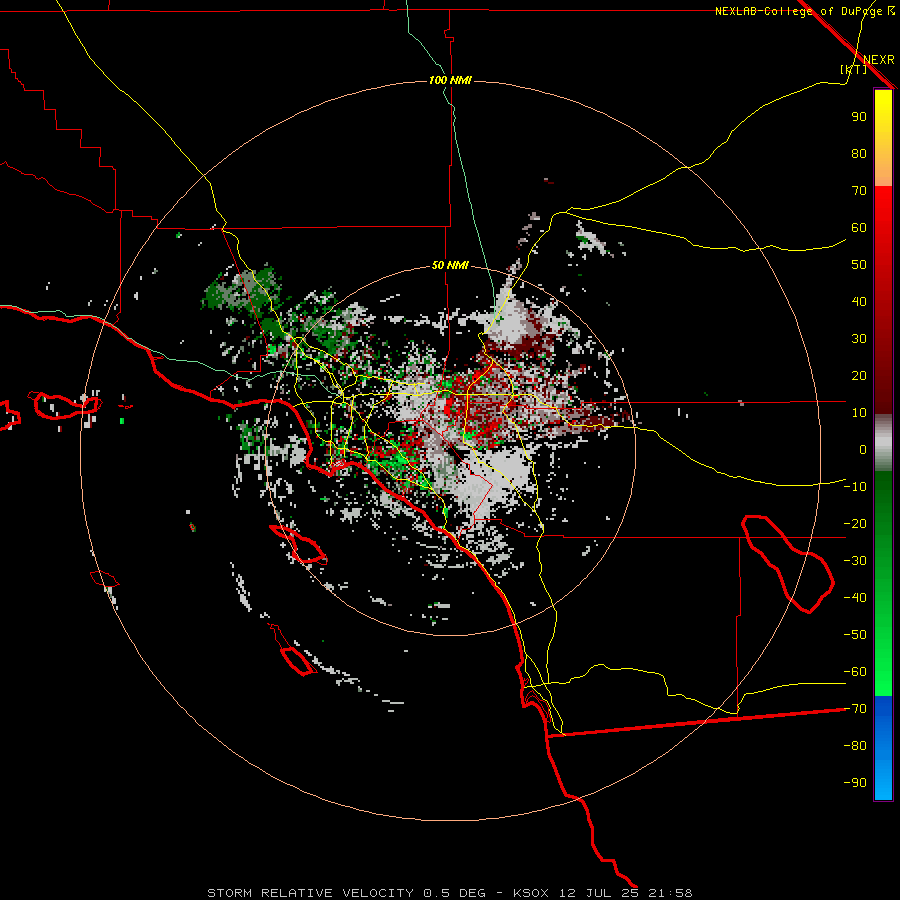Click the 0.5 DEG elevation text

click(455, 893)
